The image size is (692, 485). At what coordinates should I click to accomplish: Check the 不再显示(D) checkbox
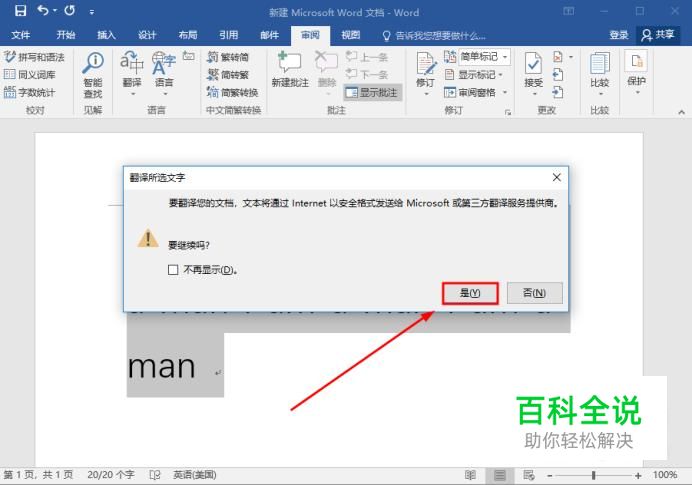click(173, 270)
